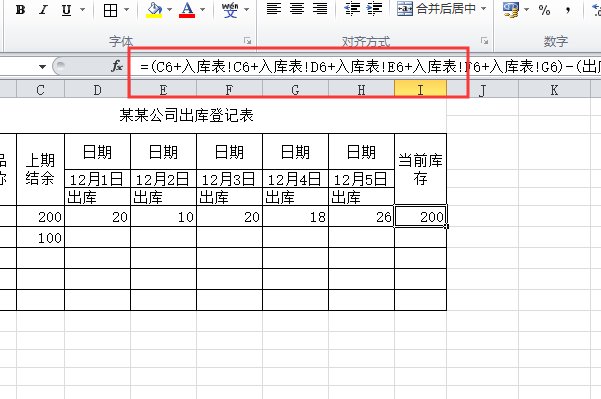Open borders dropdown arrow
601x399 pixels.
coord(126,10)
